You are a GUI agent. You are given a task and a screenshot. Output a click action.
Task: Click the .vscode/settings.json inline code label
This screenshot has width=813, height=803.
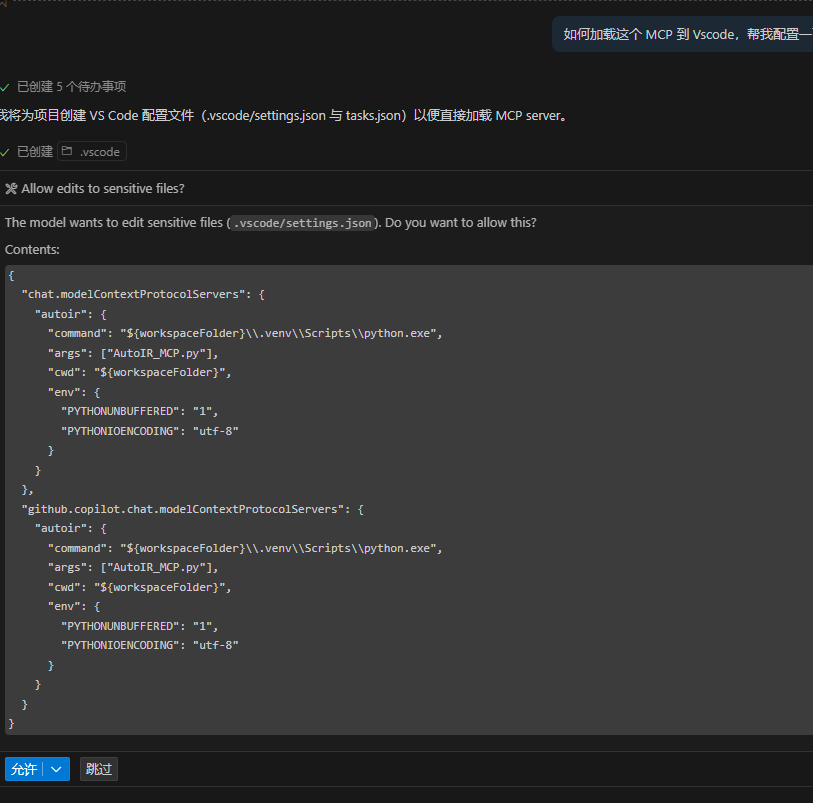coord(303,223)
